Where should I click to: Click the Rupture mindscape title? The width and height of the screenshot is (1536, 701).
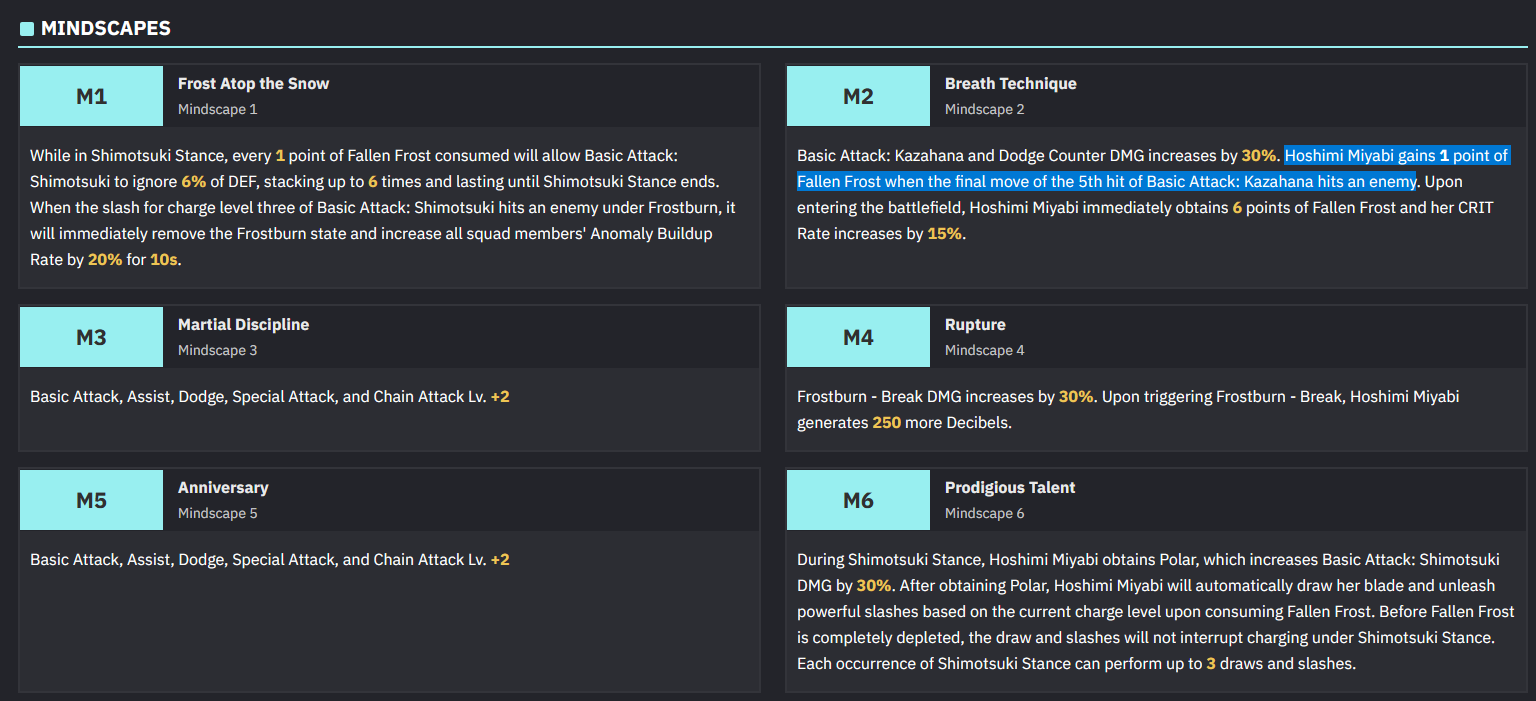click(x=975, y=325)
